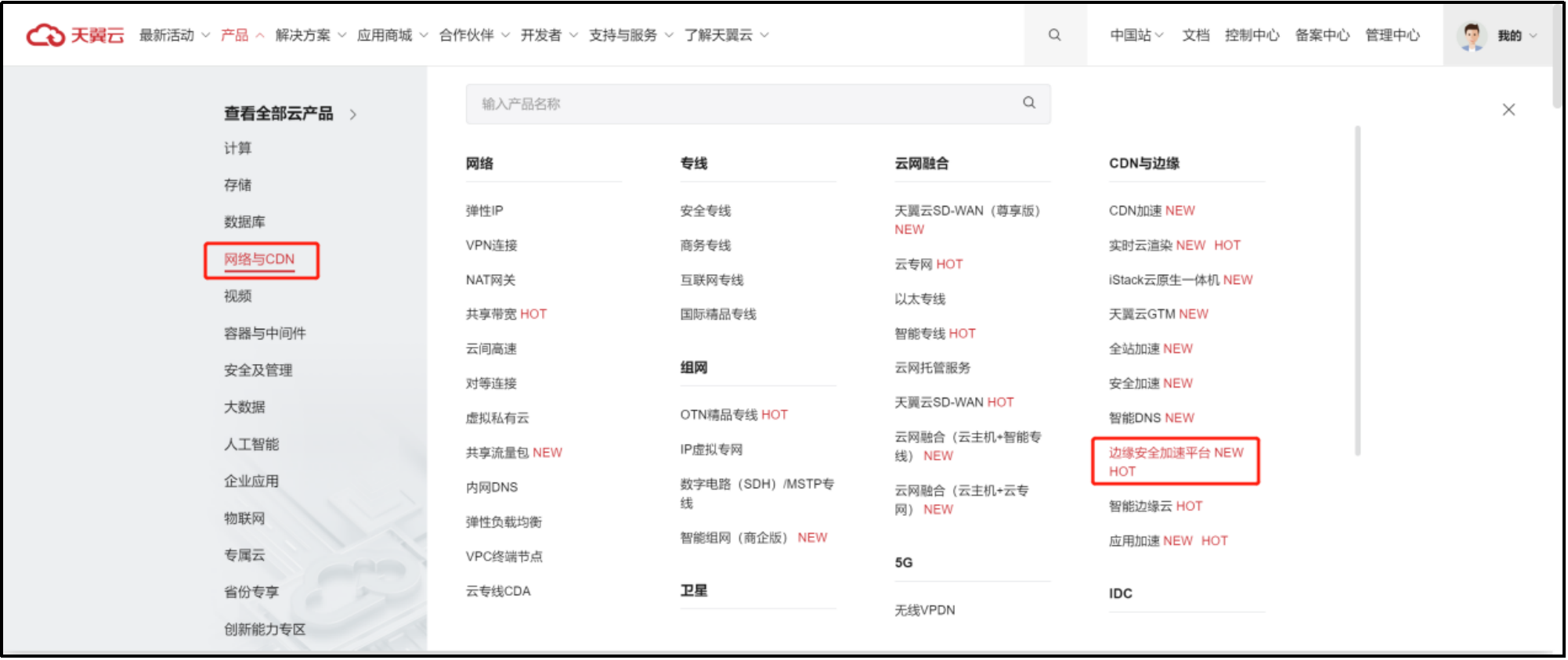Viewport: 1568px width, 660px height.
Task: Select 物联网 category
Action: coord(244,518)
